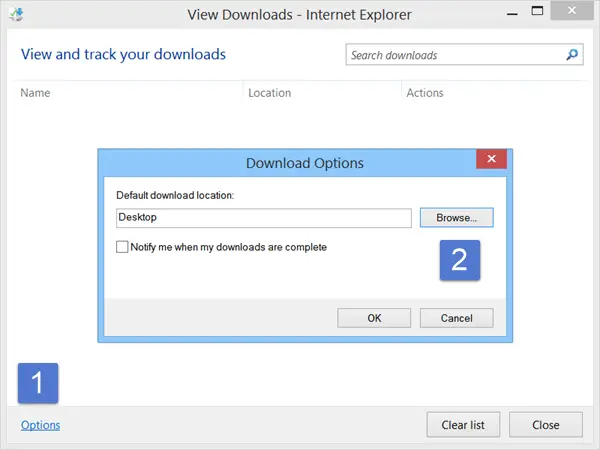Screen dimensions: 600x450
Task: Confirm with the OK button
Action: pyautogui.click(x=374, y=318)
